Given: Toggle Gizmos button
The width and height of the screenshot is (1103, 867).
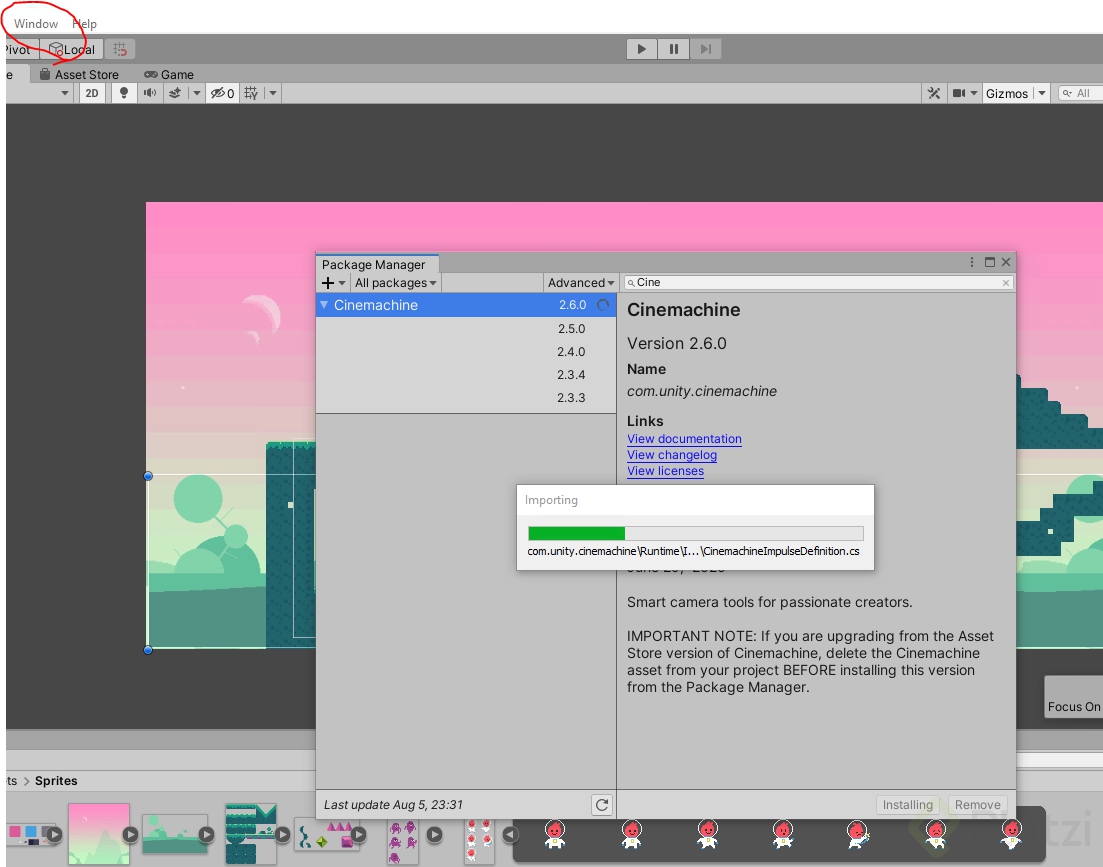Looking at the screenshot, I should coord(1007,93).
